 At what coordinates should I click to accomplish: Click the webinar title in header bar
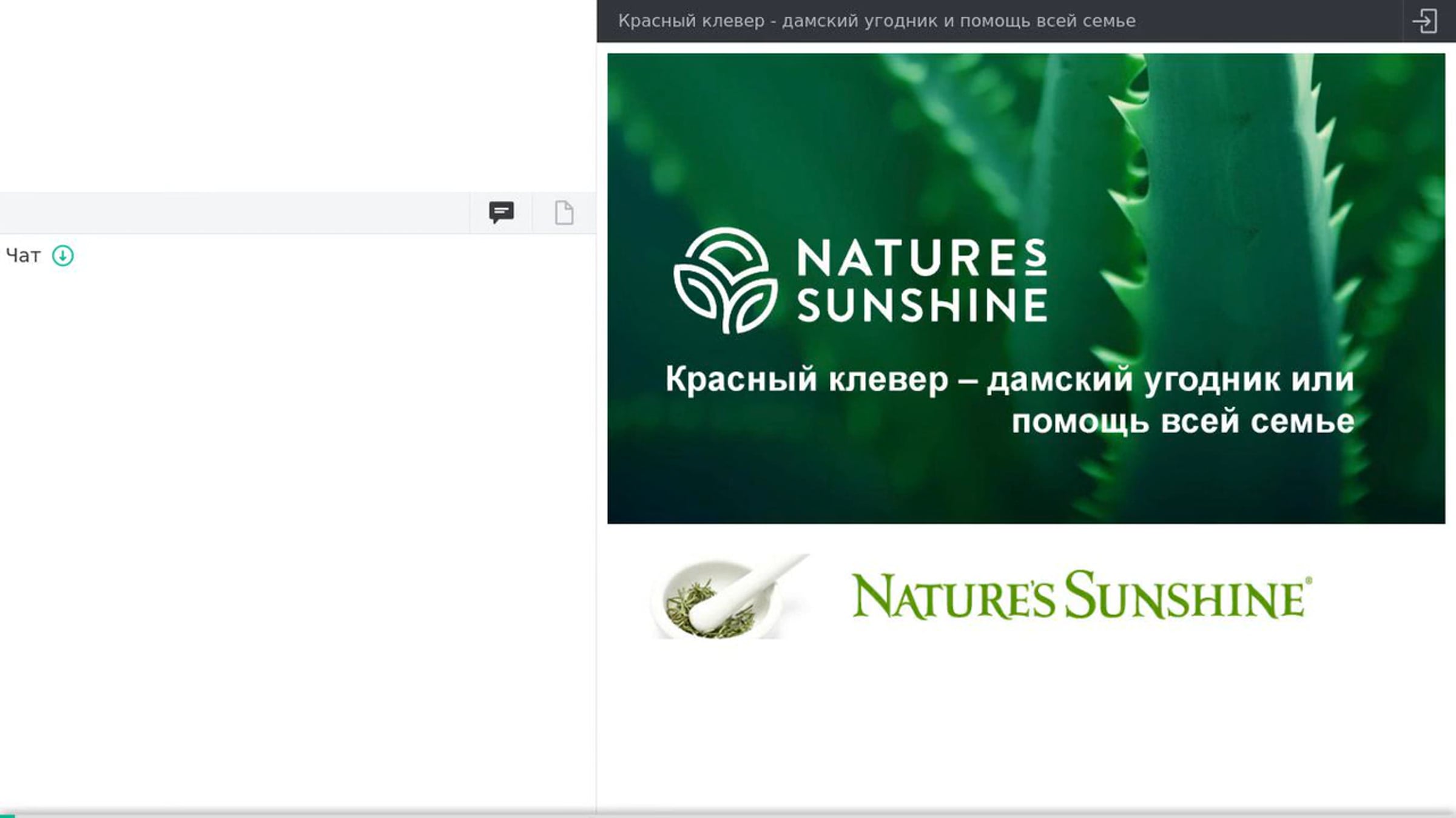pos(877,21)
